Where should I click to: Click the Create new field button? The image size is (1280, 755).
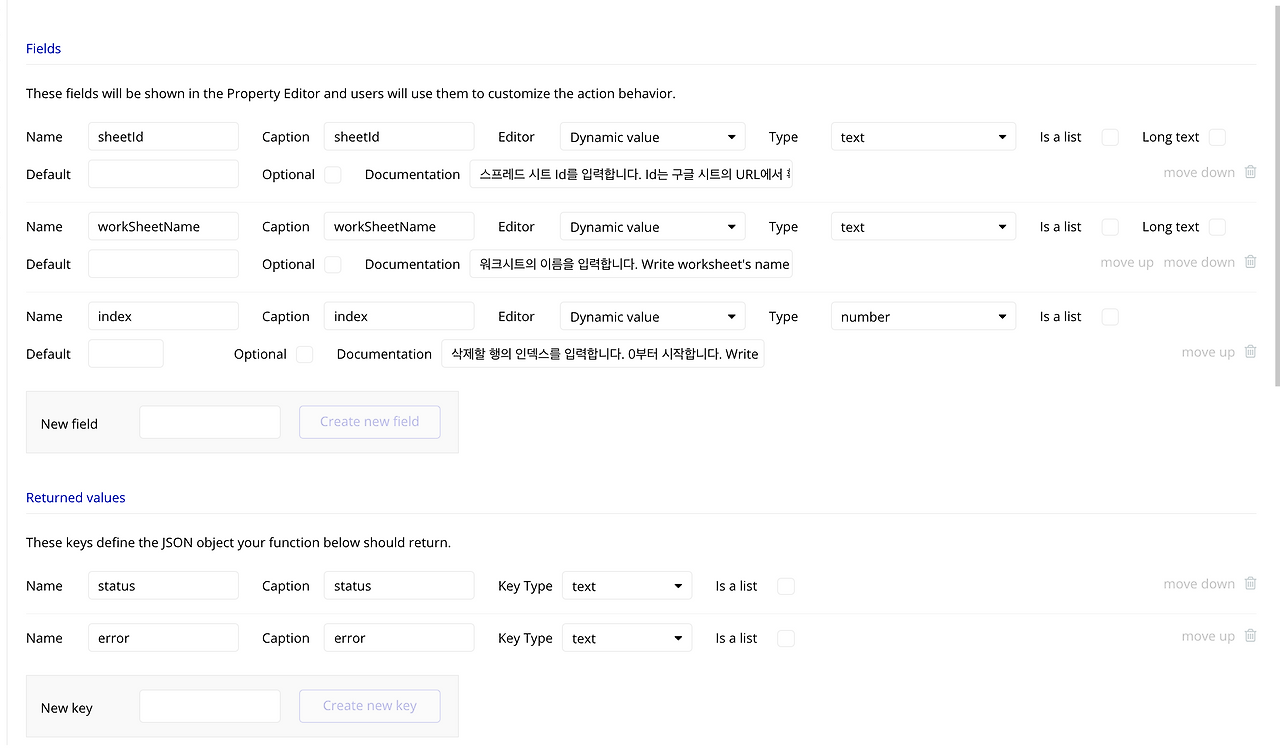[x=369, y=422]
